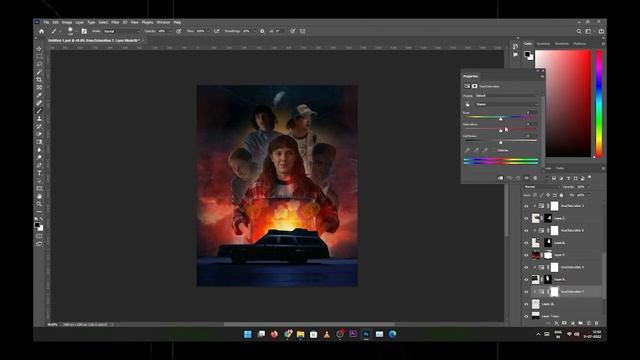640x360 pixels.
Task: Click the foreground color swatch in the toolbox
Action: pyautogui.click(x=37, y=225)
